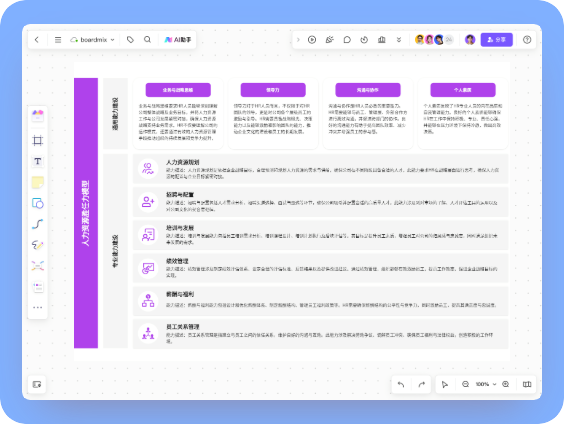This screenshot has height=424, width=564.
Task: Open the zoom percentage dropdown
Action: (x=485, y=384)
